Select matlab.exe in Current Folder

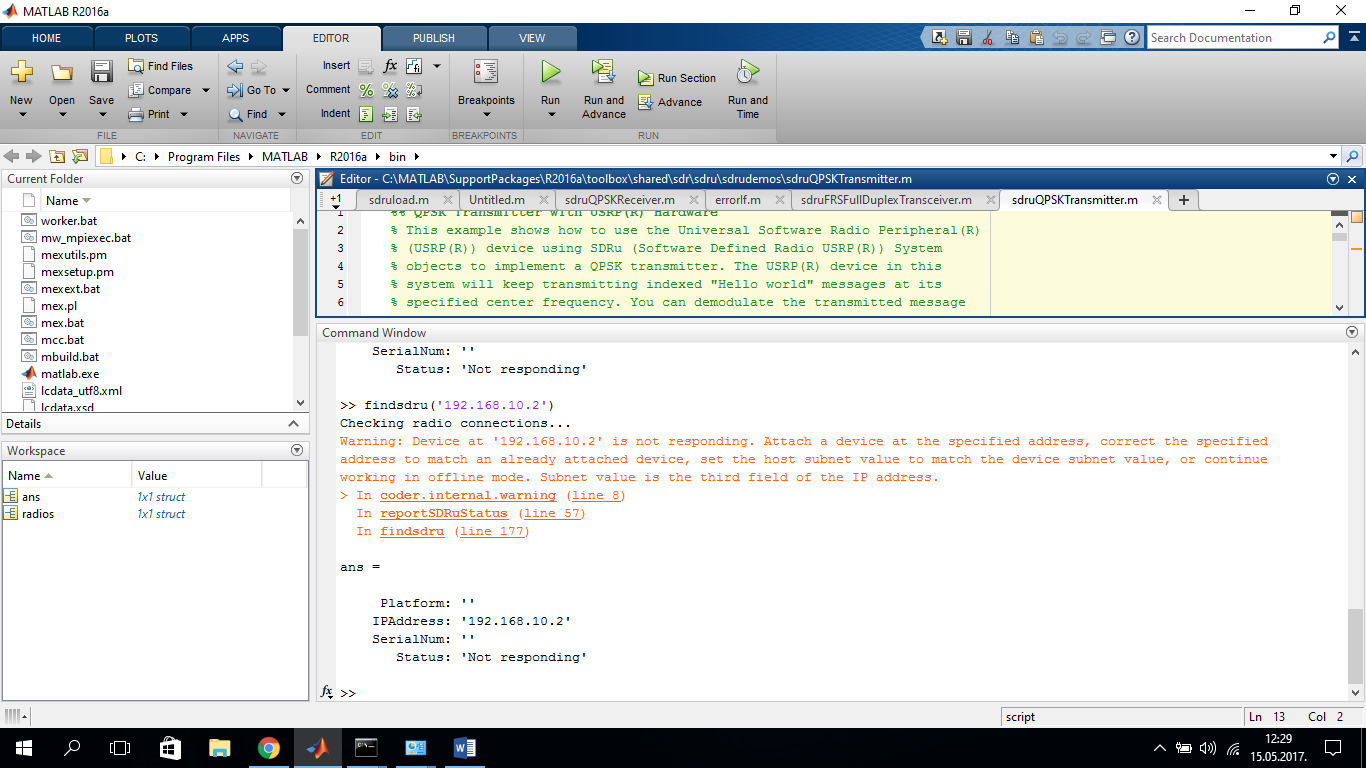[70, 374]
